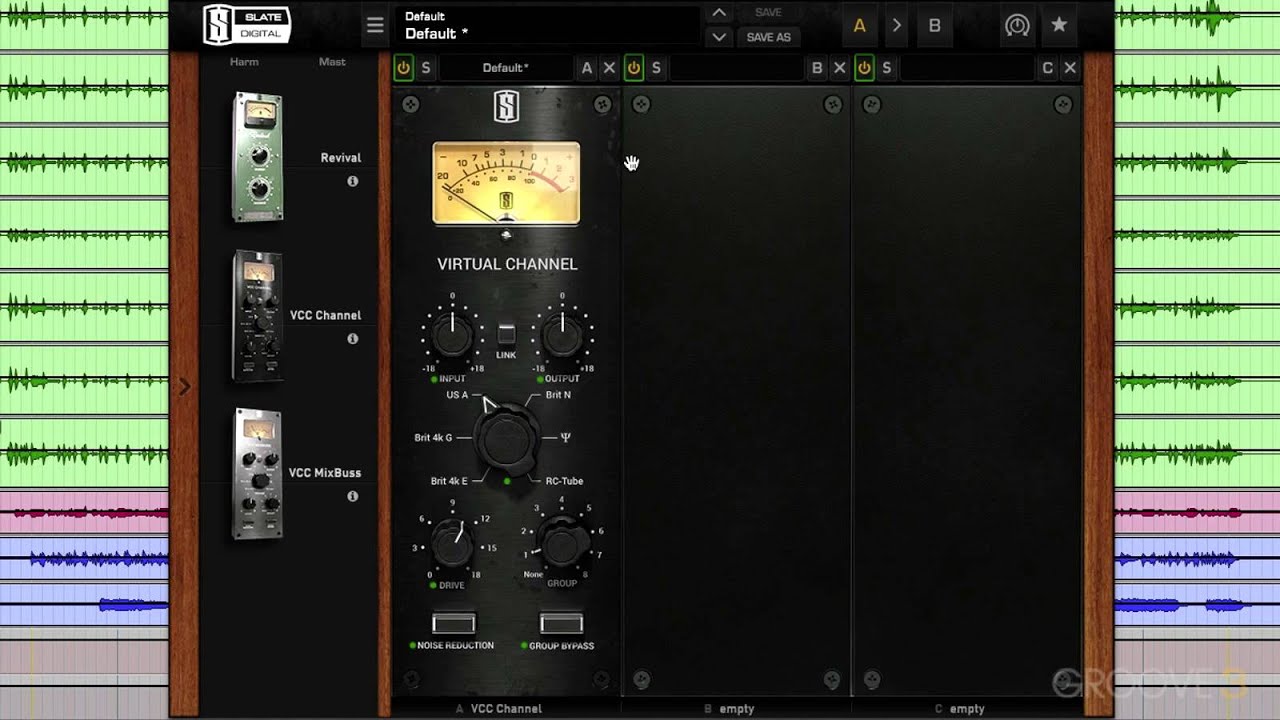
Task: Click the C slot letter label
Action: coord(1048,68)
